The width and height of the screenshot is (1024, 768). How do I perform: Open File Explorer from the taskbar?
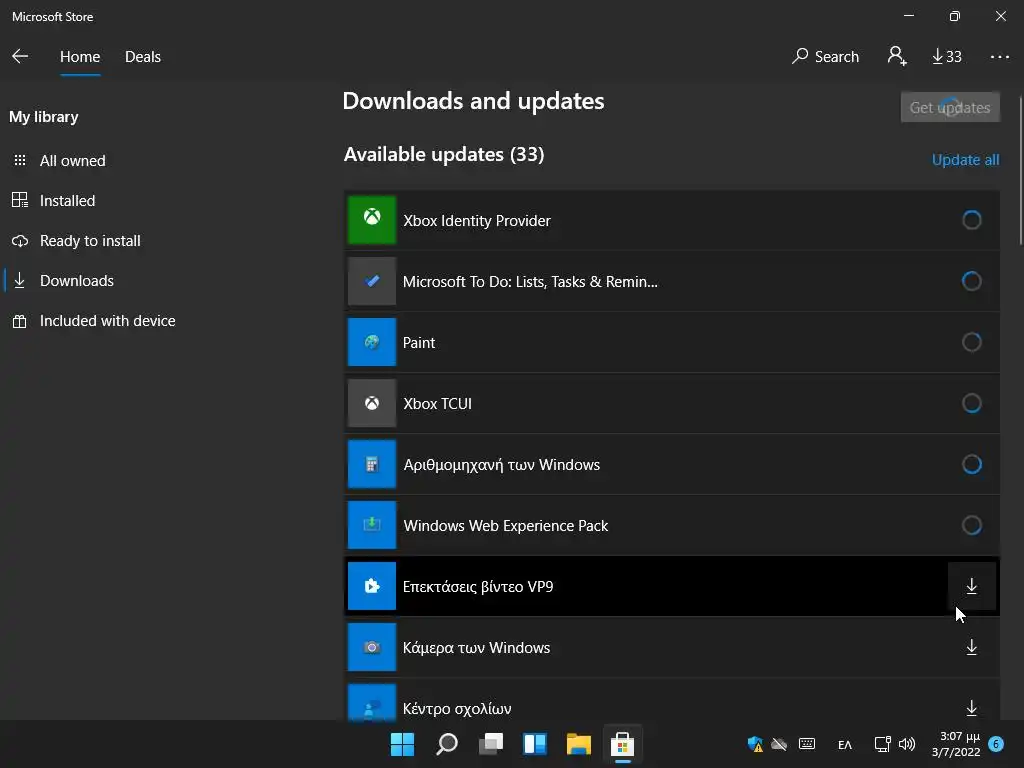[579, 744]
